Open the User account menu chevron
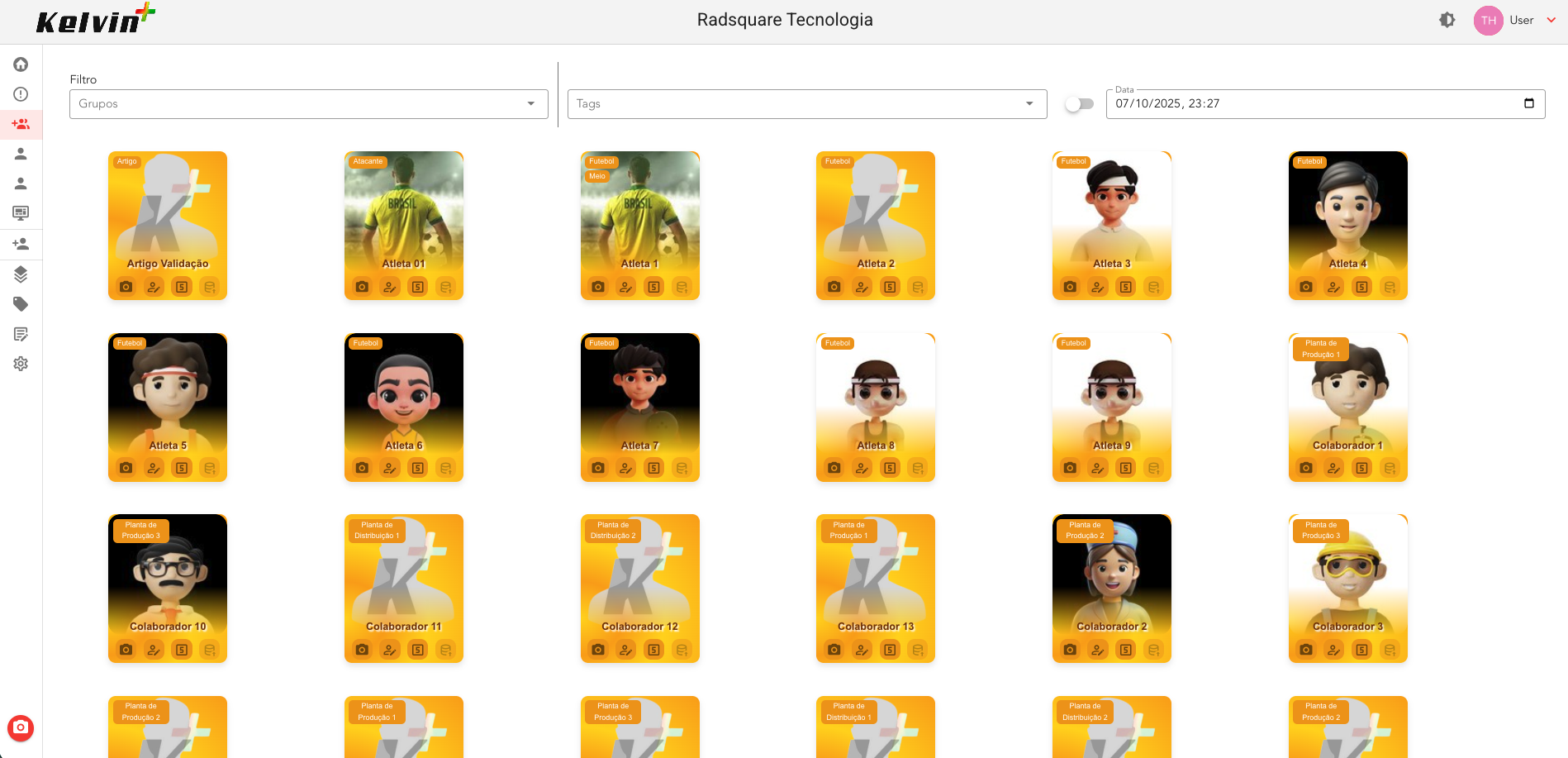1568x758 pixels. [x=1551, y=20]
